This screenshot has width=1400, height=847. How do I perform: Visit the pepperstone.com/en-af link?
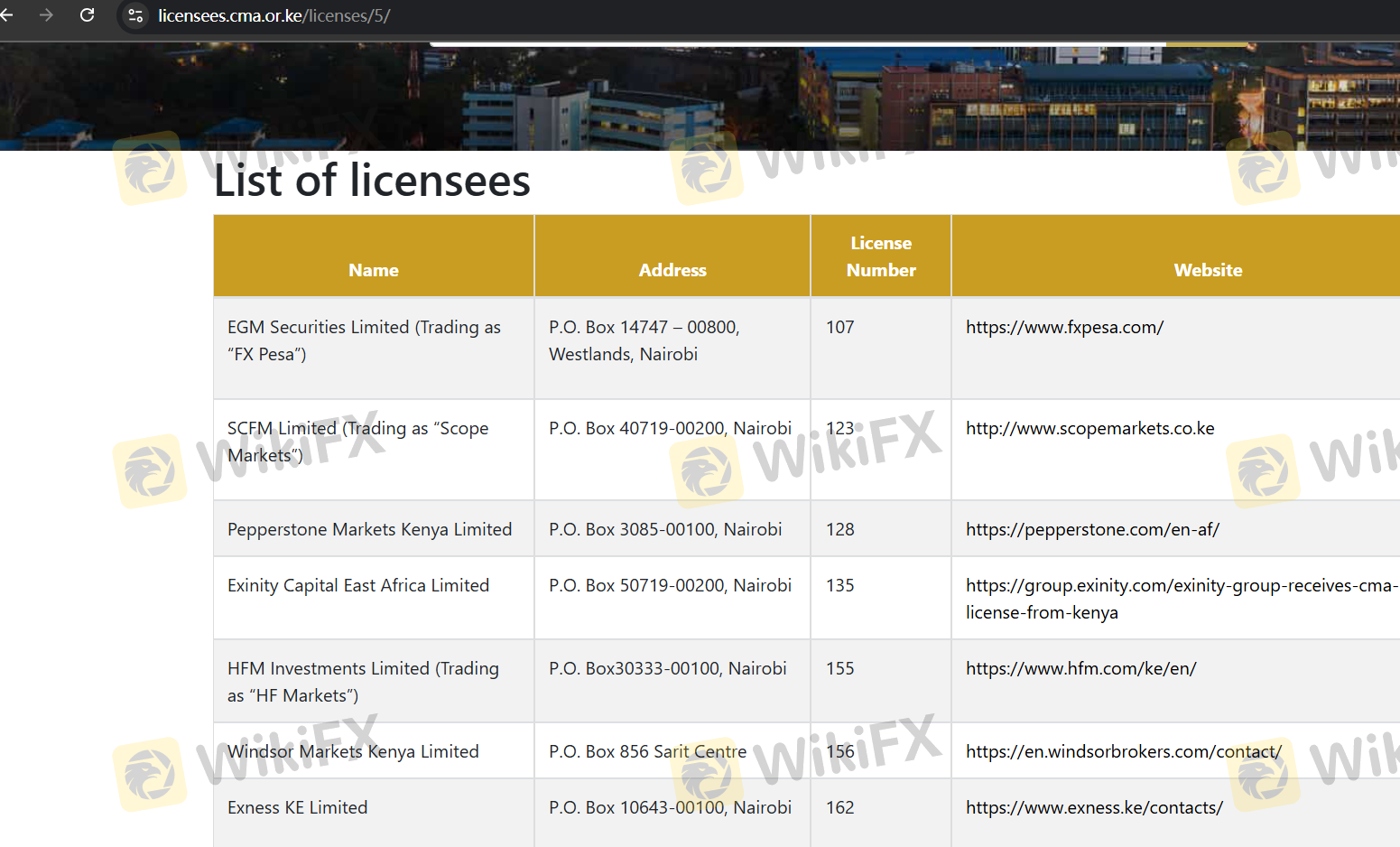click(x=1092, y=529)
